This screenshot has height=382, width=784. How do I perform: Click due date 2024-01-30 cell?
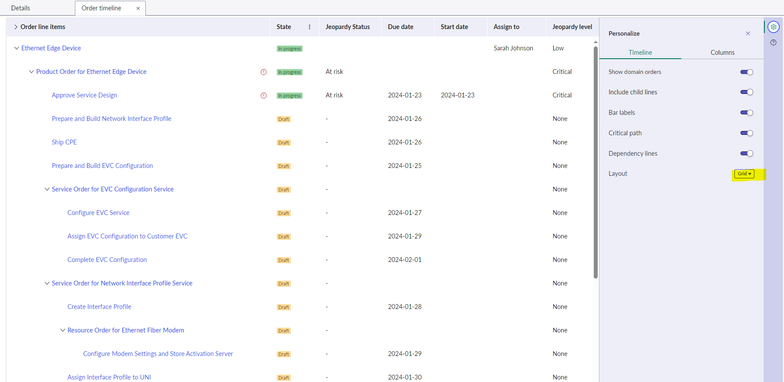pos(404,377)
